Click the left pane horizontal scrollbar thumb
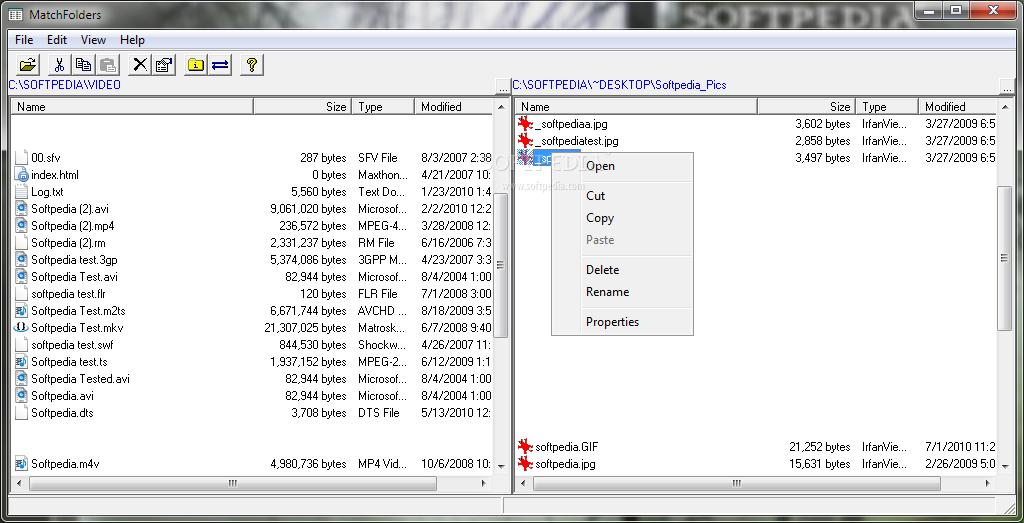1024x523 pixels. tap(232, 483)
